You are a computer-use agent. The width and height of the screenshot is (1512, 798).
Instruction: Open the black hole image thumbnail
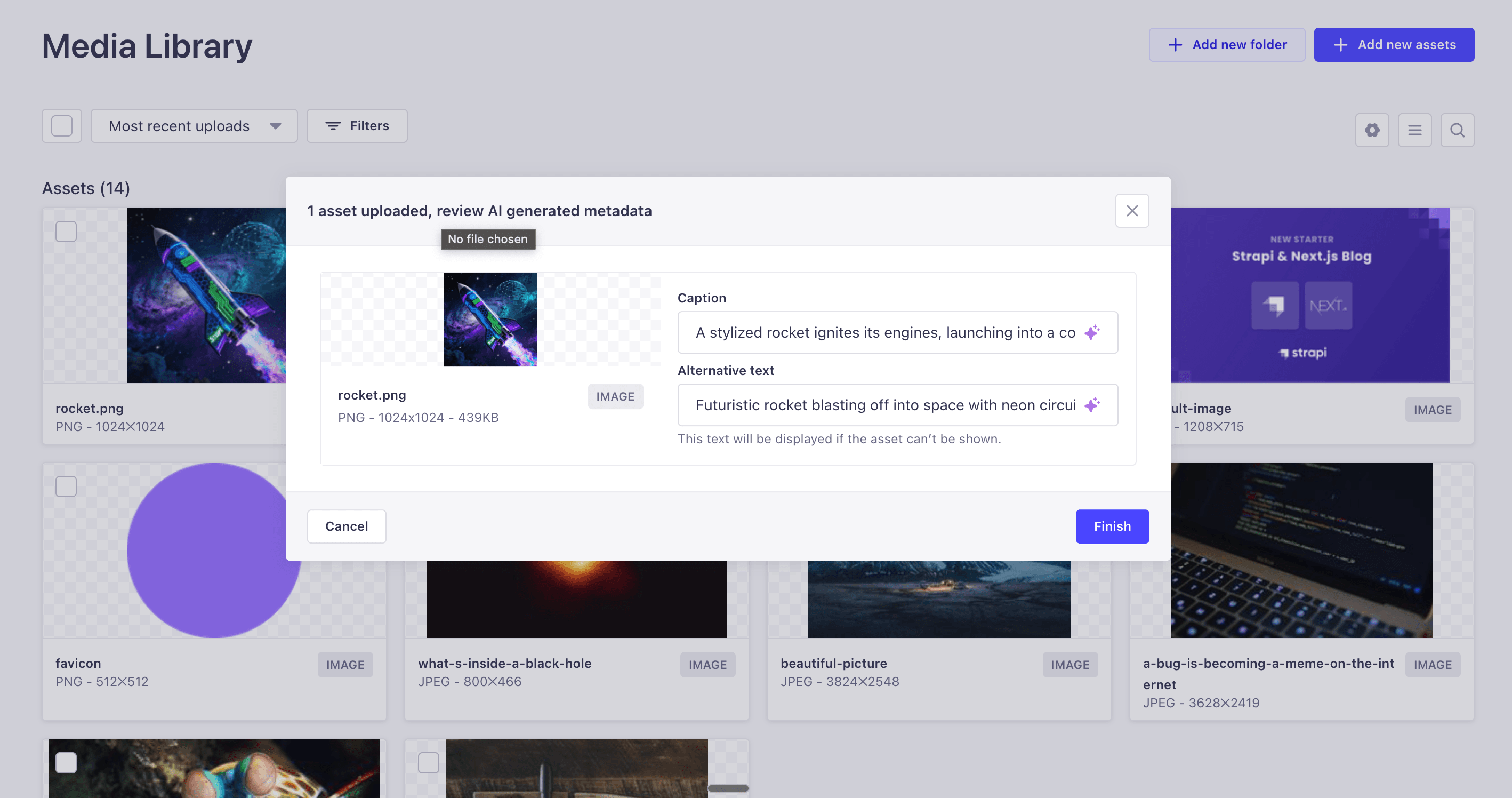pos(576,599)
